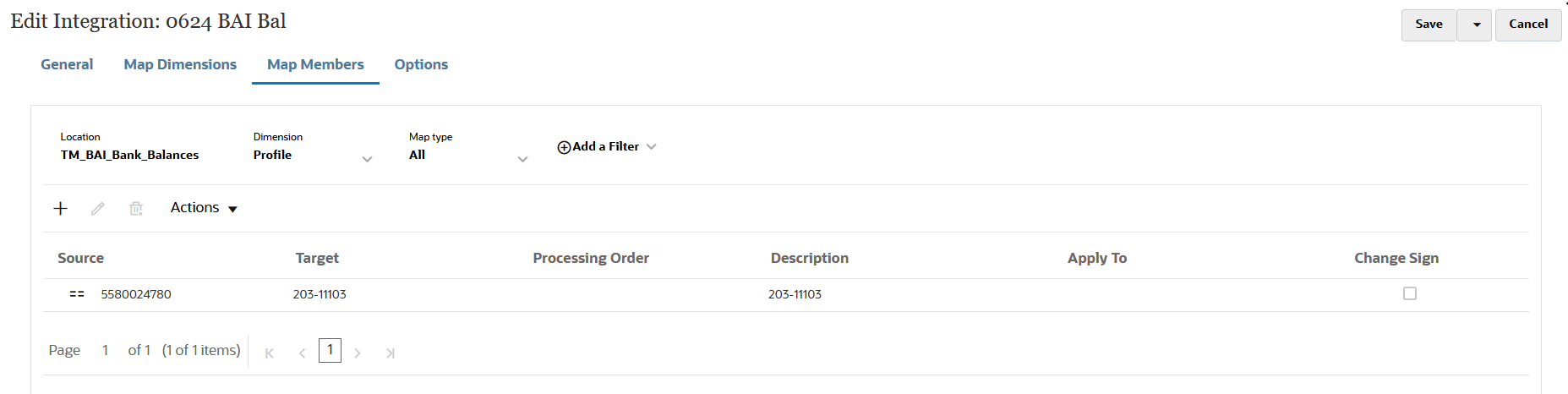Click the edit pencil icon
This screenshot has width=1568, height=394.
tap(98, 208)
